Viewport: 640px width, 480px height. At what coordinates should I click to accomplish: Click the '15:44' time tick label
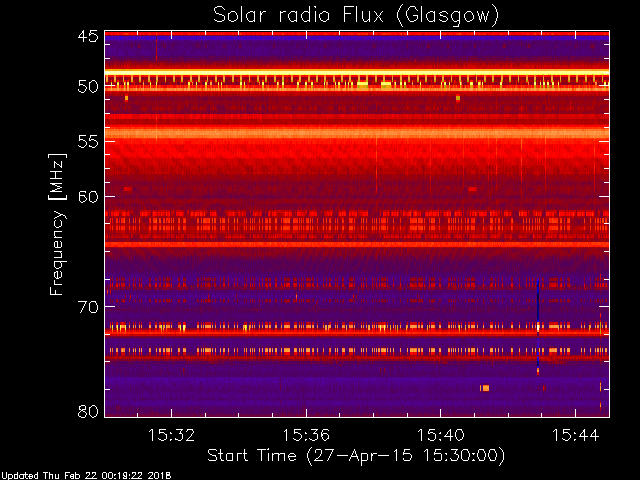point(576,435)
